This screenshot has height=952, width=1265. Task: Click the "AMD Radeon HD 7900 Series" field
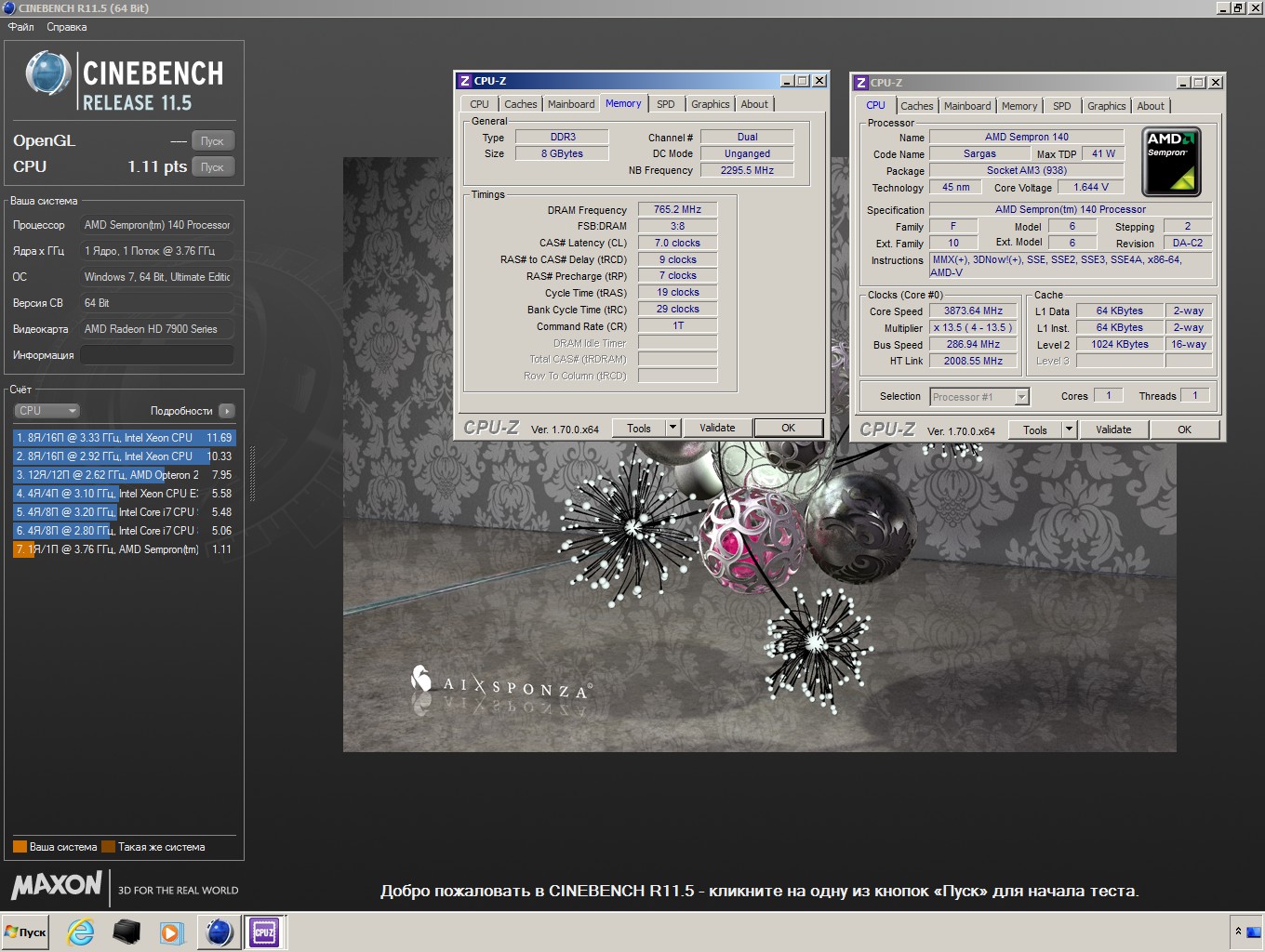pyautogui.click(x=156, y=329)
